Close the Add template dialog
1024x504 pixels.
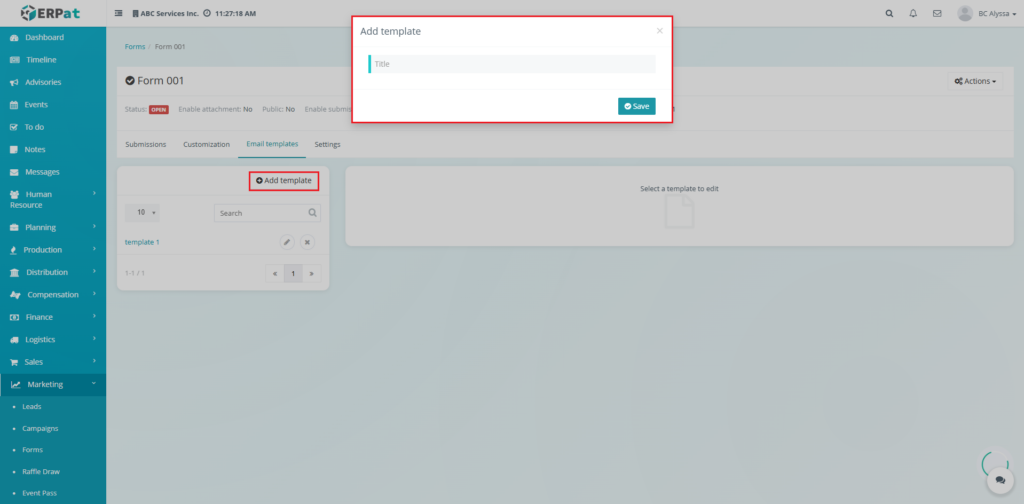[660, 30]
